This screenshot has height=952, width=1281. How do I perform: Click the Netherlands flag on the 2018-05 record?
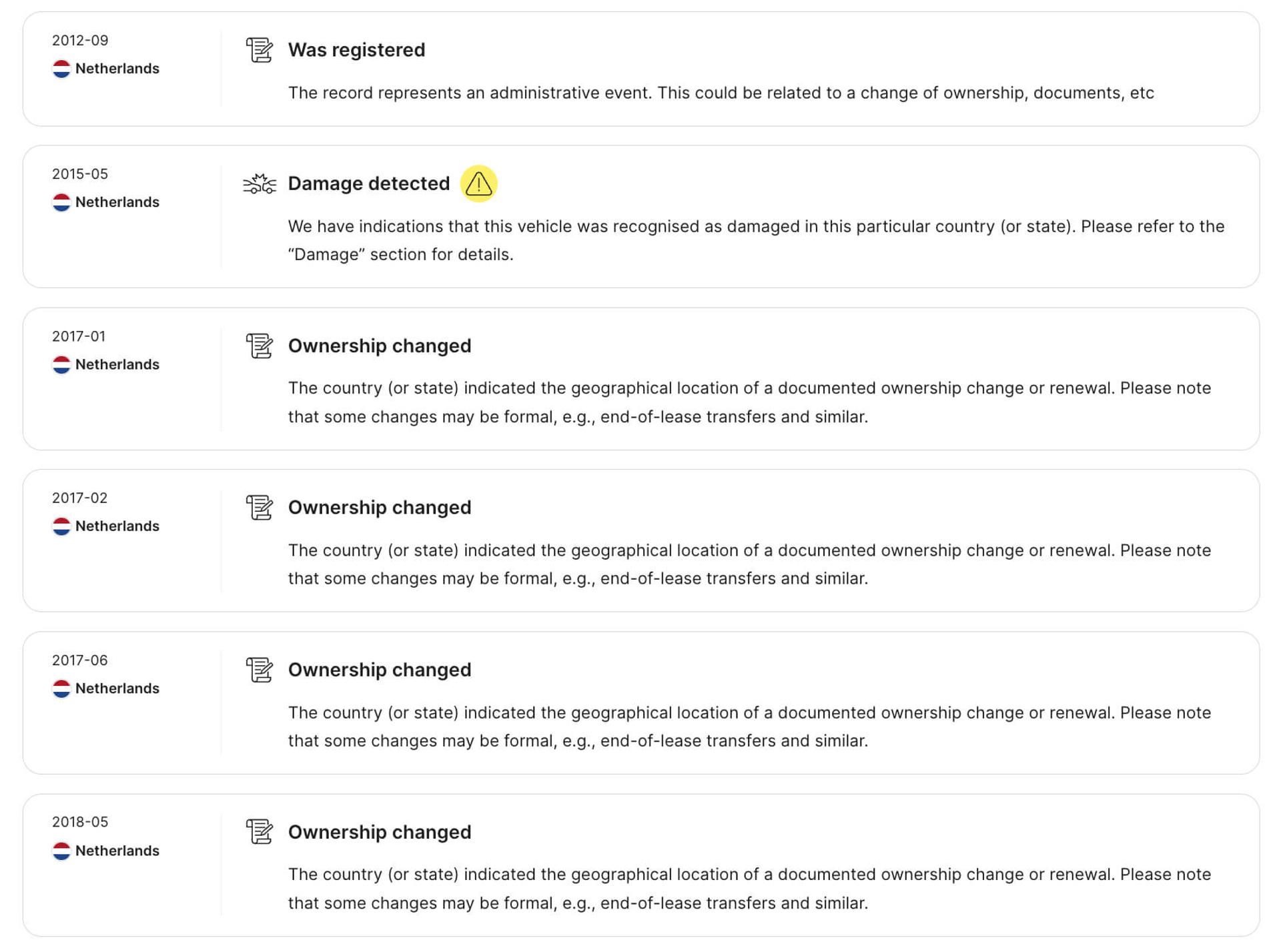tap(62, 850)
